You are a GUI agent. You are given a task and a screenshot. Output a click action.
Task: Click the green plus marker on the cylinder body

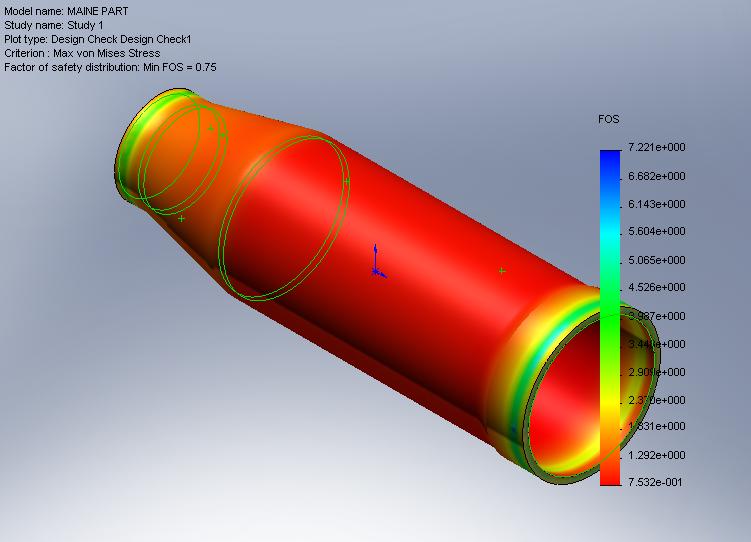pyautogui.click(x=502, y=271)
